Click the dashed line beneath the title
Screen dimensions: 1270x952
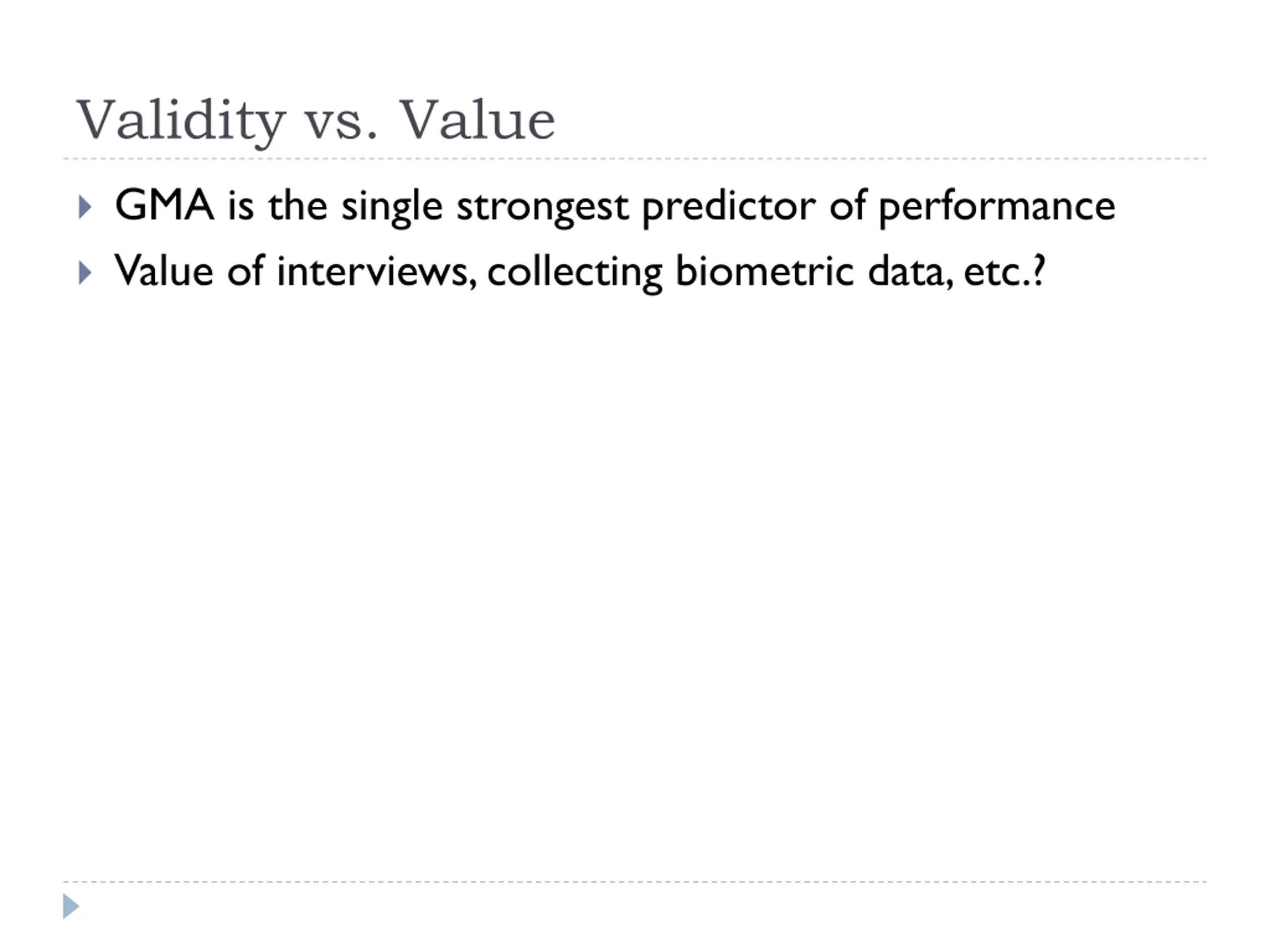point(635,158)
